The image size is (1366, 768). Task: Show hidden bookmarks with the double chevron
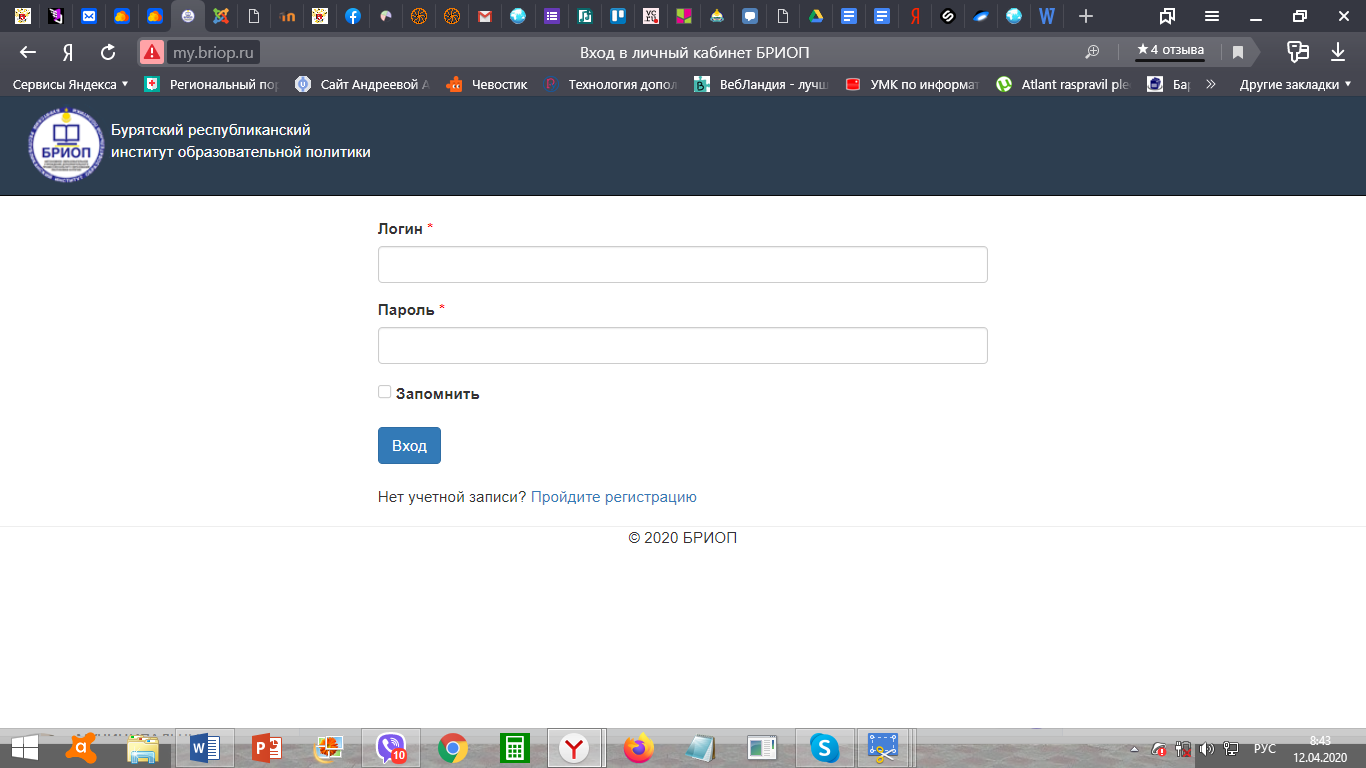point(1211,85)
